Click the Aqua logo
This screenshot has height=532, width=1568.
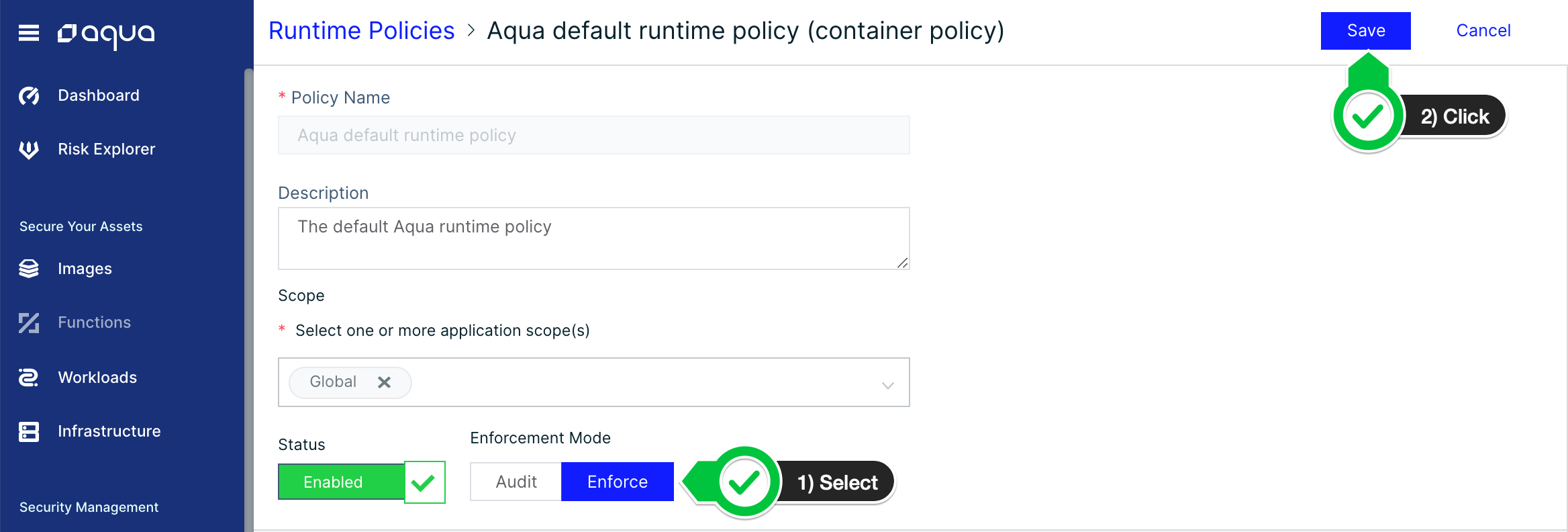[x=106, y=34]
